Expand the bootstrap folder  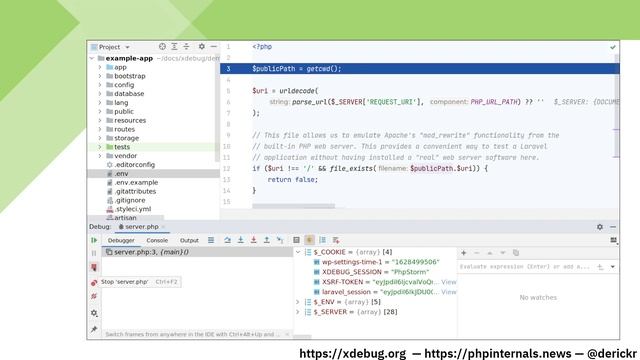coord(100,76)
